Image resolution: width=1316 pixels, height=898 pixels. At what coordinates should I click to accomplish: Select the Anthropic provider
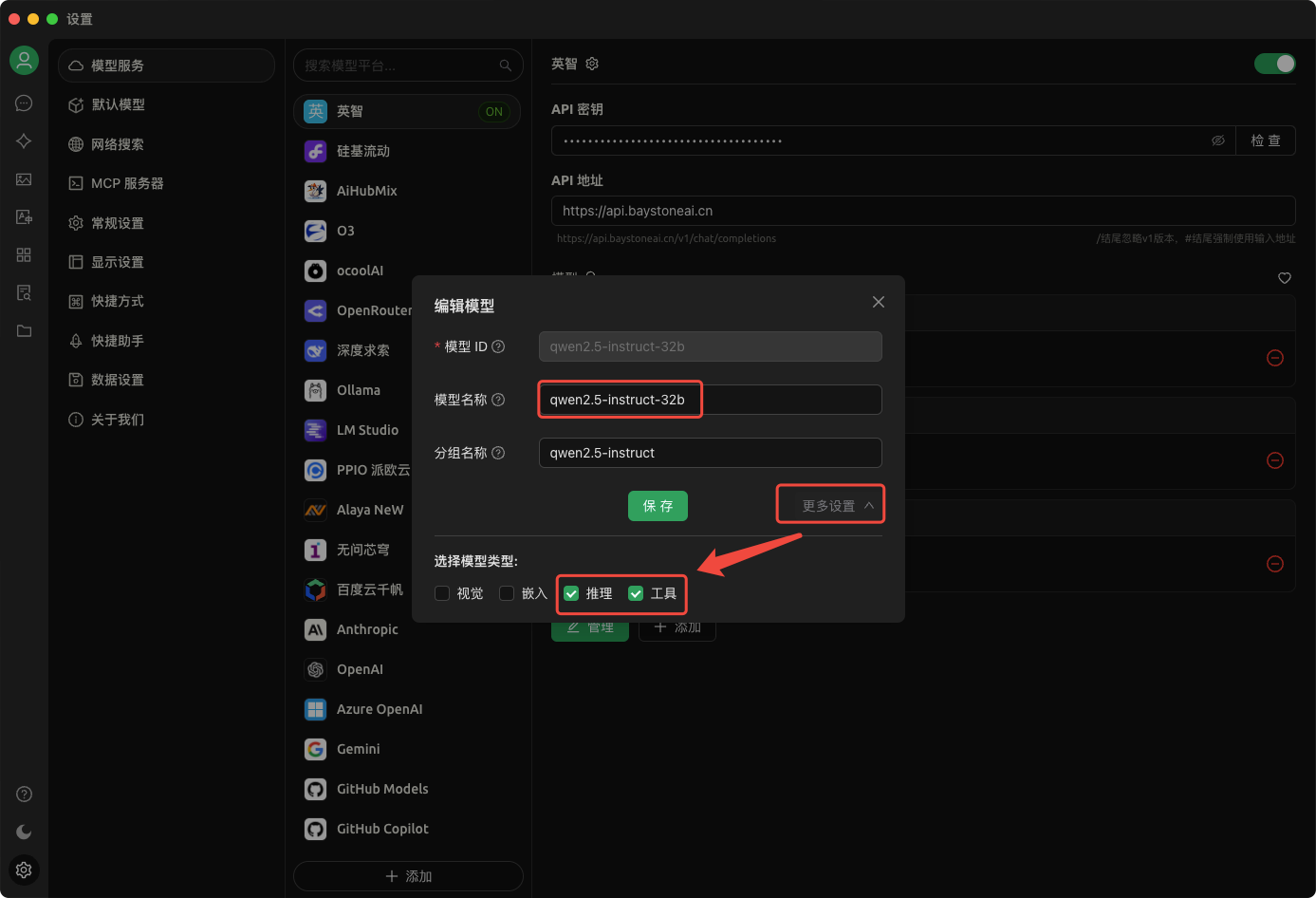(x=407, y=629)
